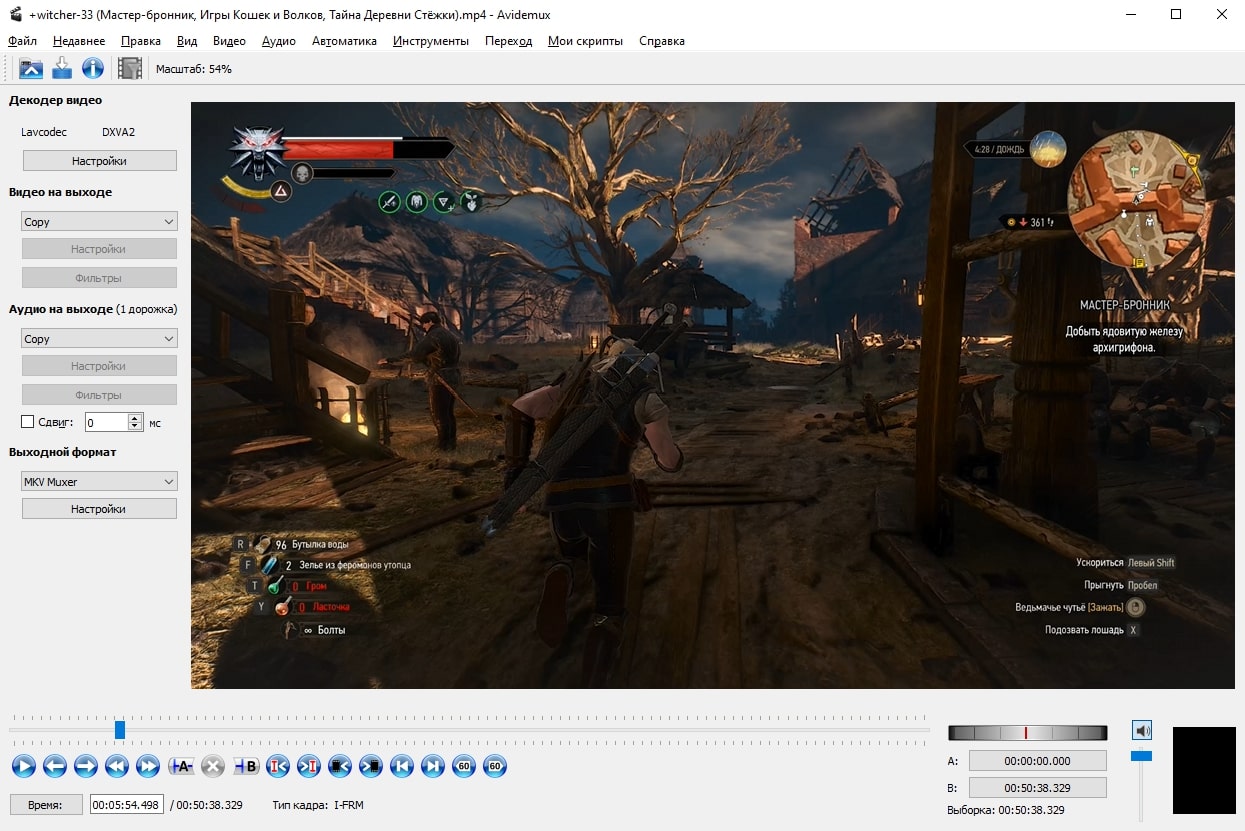Enable the Сдвиг audio shift checkbox
This screenshot has height=831, width=1245.
pyautogui.click(x=28, y=422)
